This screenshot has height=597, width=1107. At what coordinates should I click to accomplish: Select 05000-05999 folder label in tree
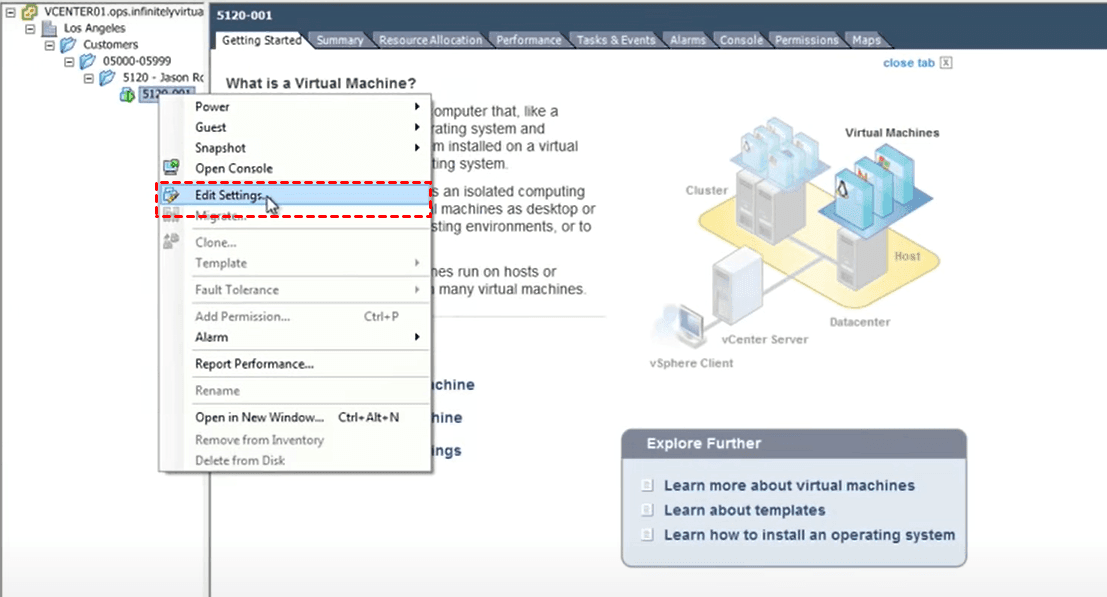(137, 61)
